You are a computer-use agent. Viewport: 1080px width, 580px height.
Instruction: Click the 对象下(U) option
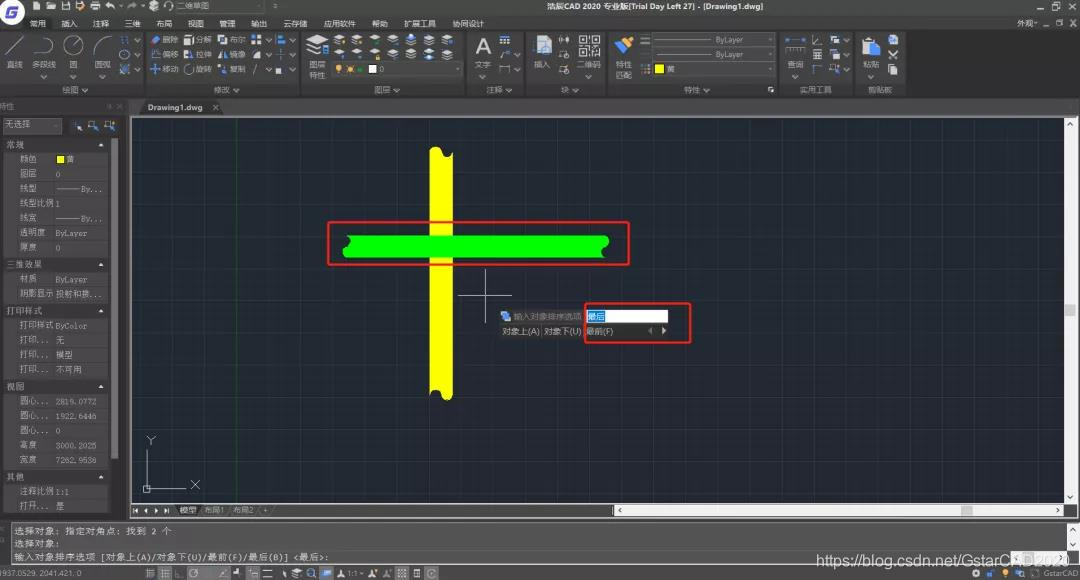coord(562,331)
